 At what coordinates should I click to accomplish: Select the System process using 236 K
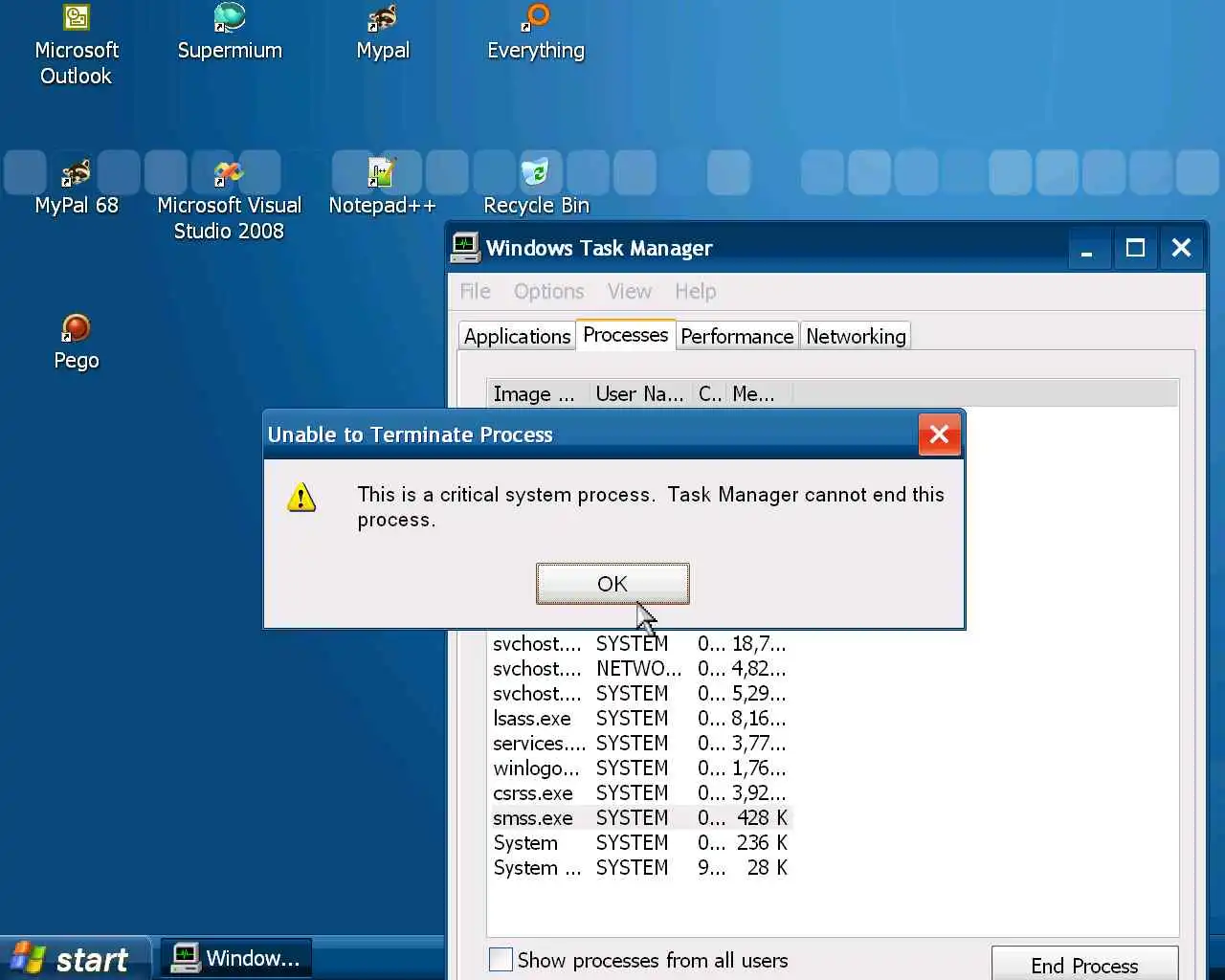[x=640, y=842]
